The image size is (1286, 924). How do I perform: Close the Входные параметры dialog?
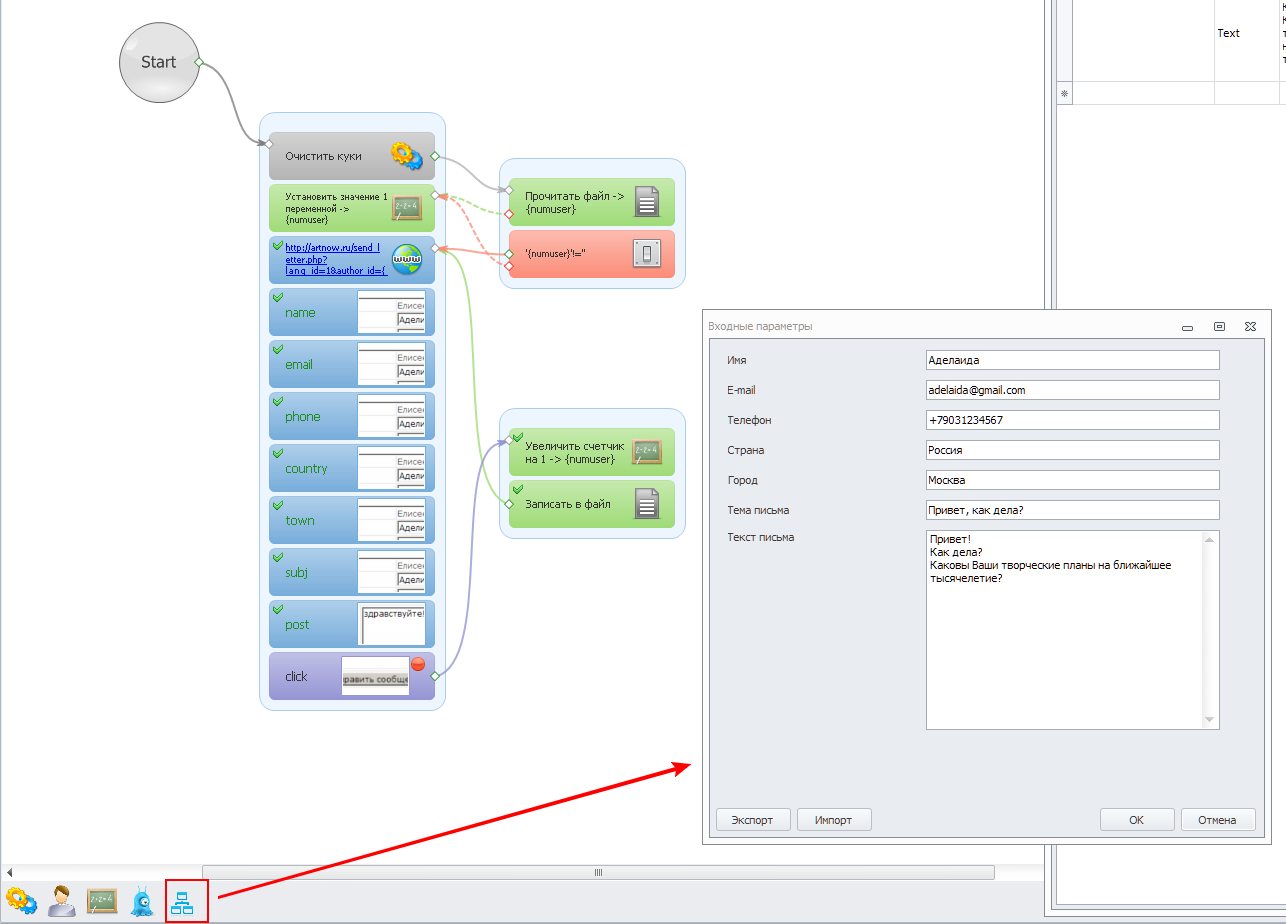pyautogui.click(x=1250, y=327)
